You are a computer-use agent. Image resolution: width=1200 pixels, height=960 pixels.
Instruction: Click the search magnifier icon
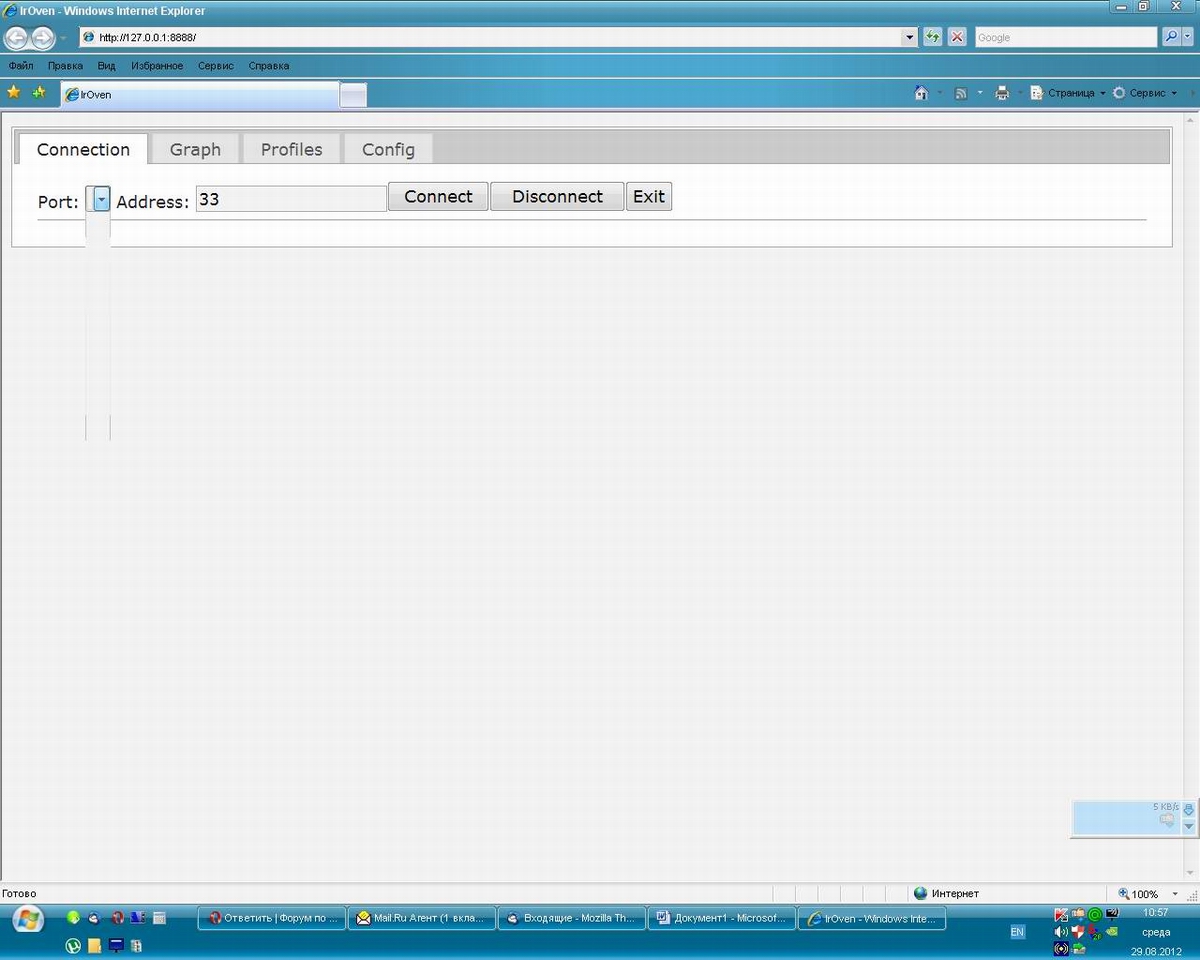coord(1171,37)
